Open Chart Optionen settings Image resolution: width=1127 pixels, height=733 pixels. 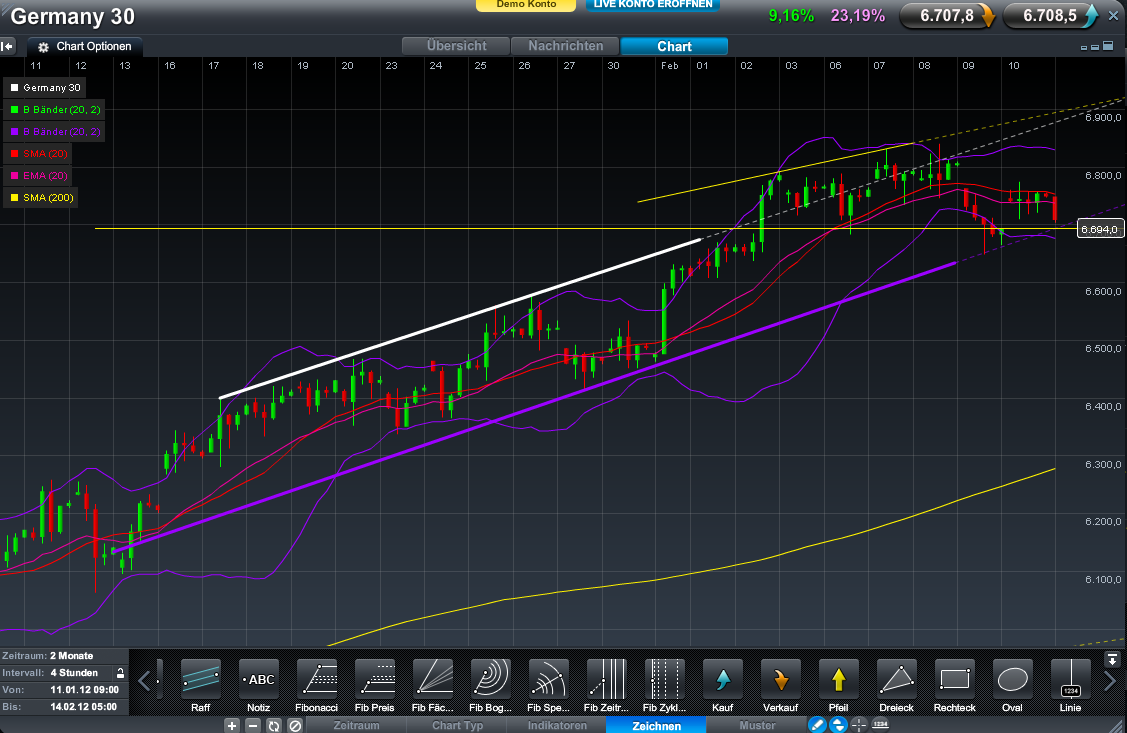click(85, 47)
